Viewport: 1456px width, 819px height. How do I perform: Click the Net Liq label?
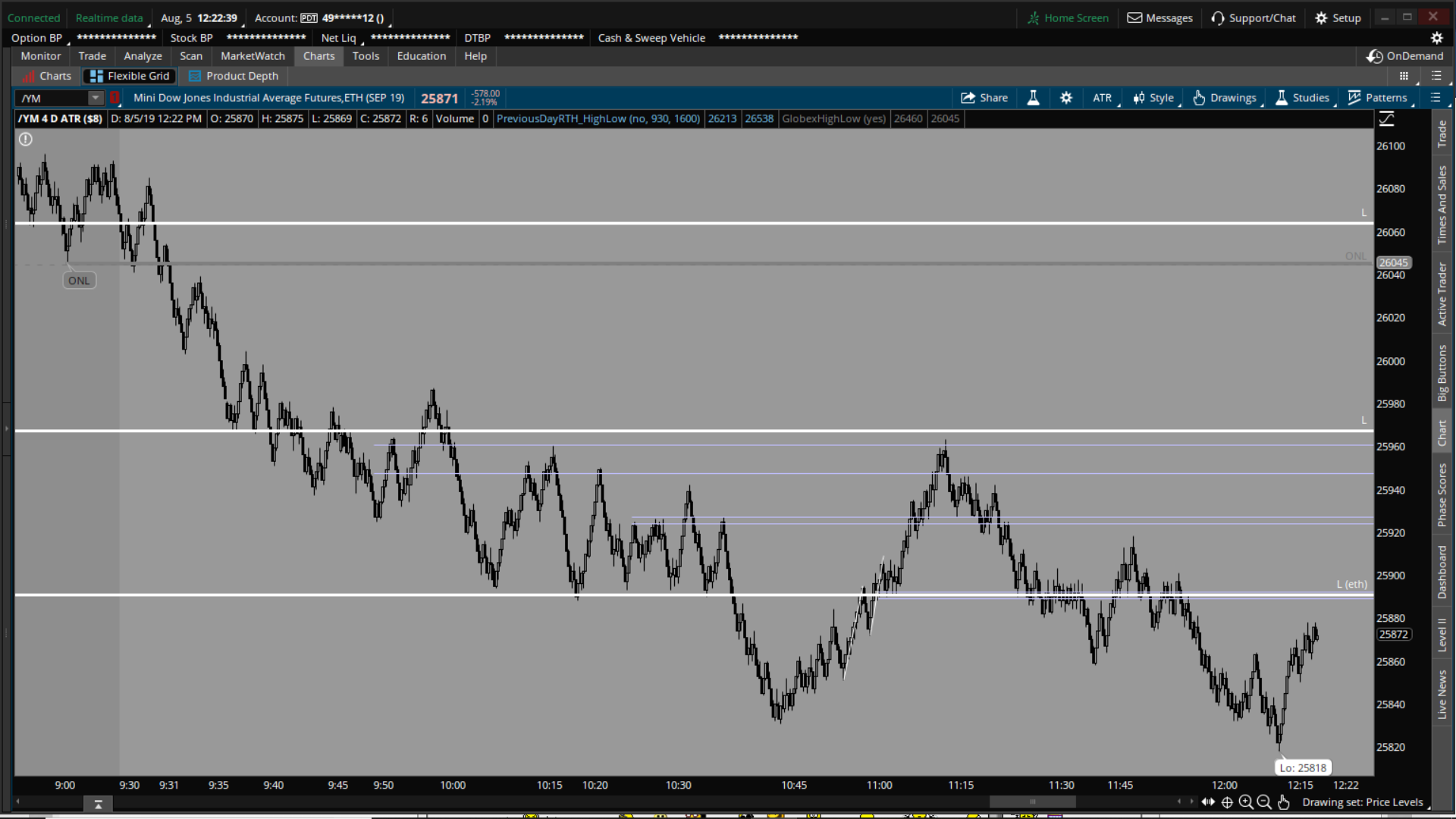[x=338, y=38]
